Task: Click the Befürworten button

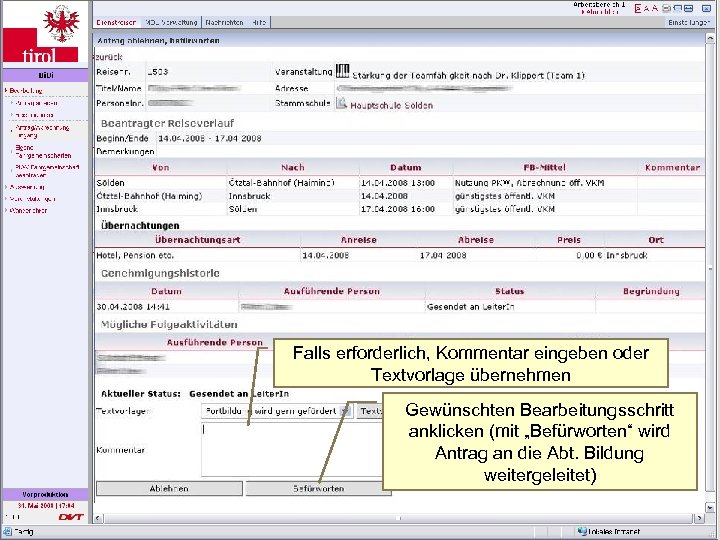Action: (318, 489)
